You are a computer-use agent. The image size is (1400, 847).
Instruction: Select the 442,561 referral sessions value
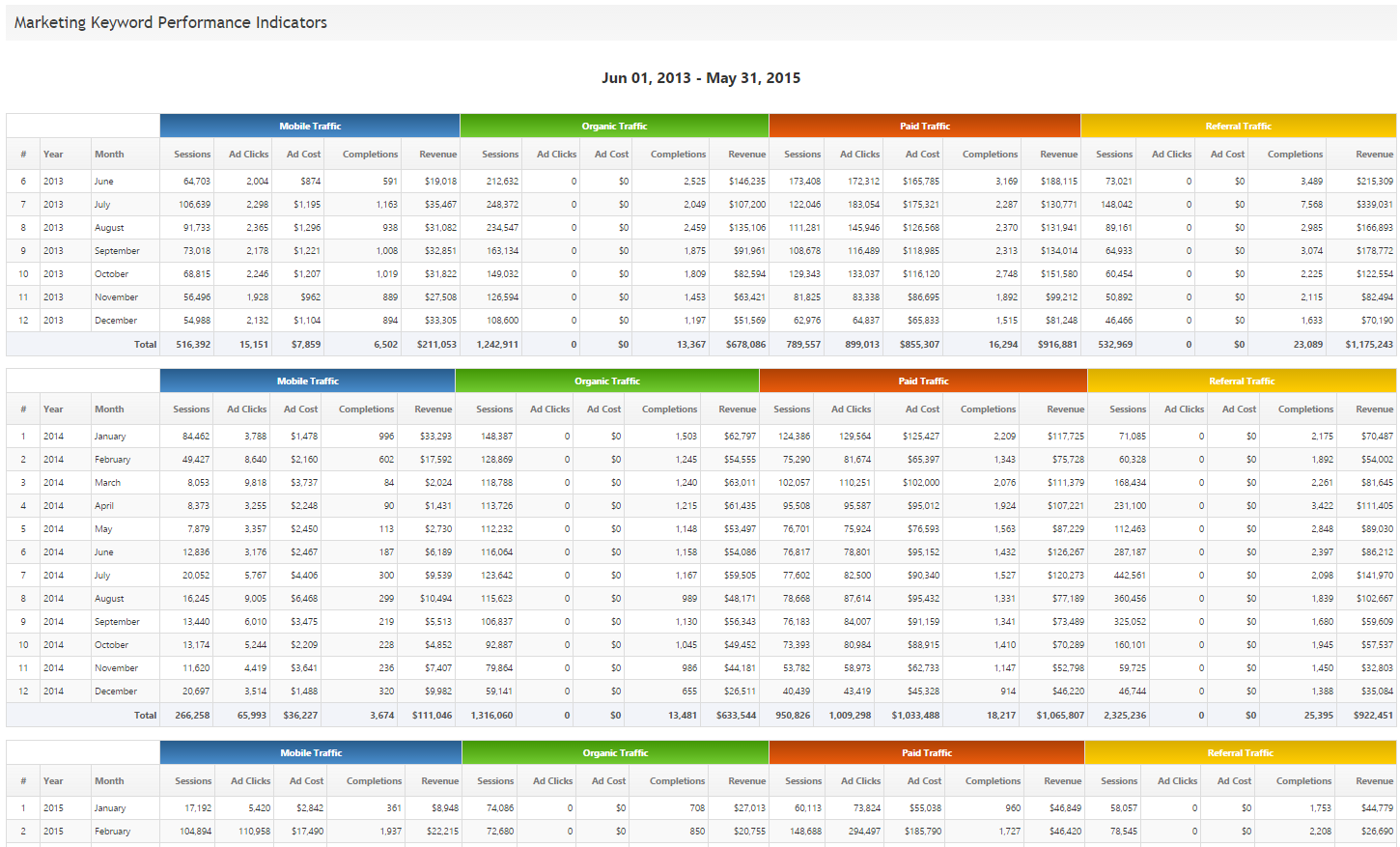pyautogui.click(x=1130, y=576)
